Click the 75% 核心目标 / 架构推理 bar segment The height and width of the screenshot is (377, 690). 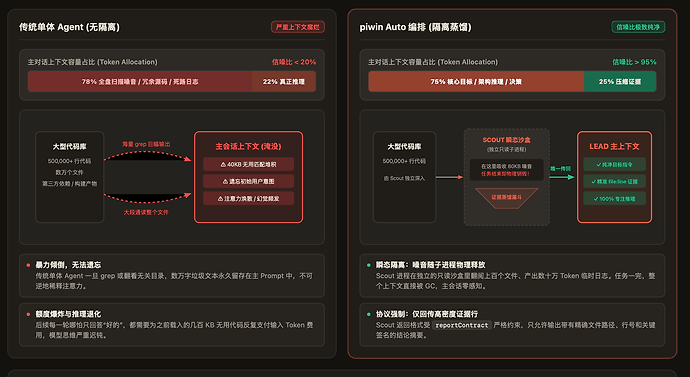click(476, 81)
